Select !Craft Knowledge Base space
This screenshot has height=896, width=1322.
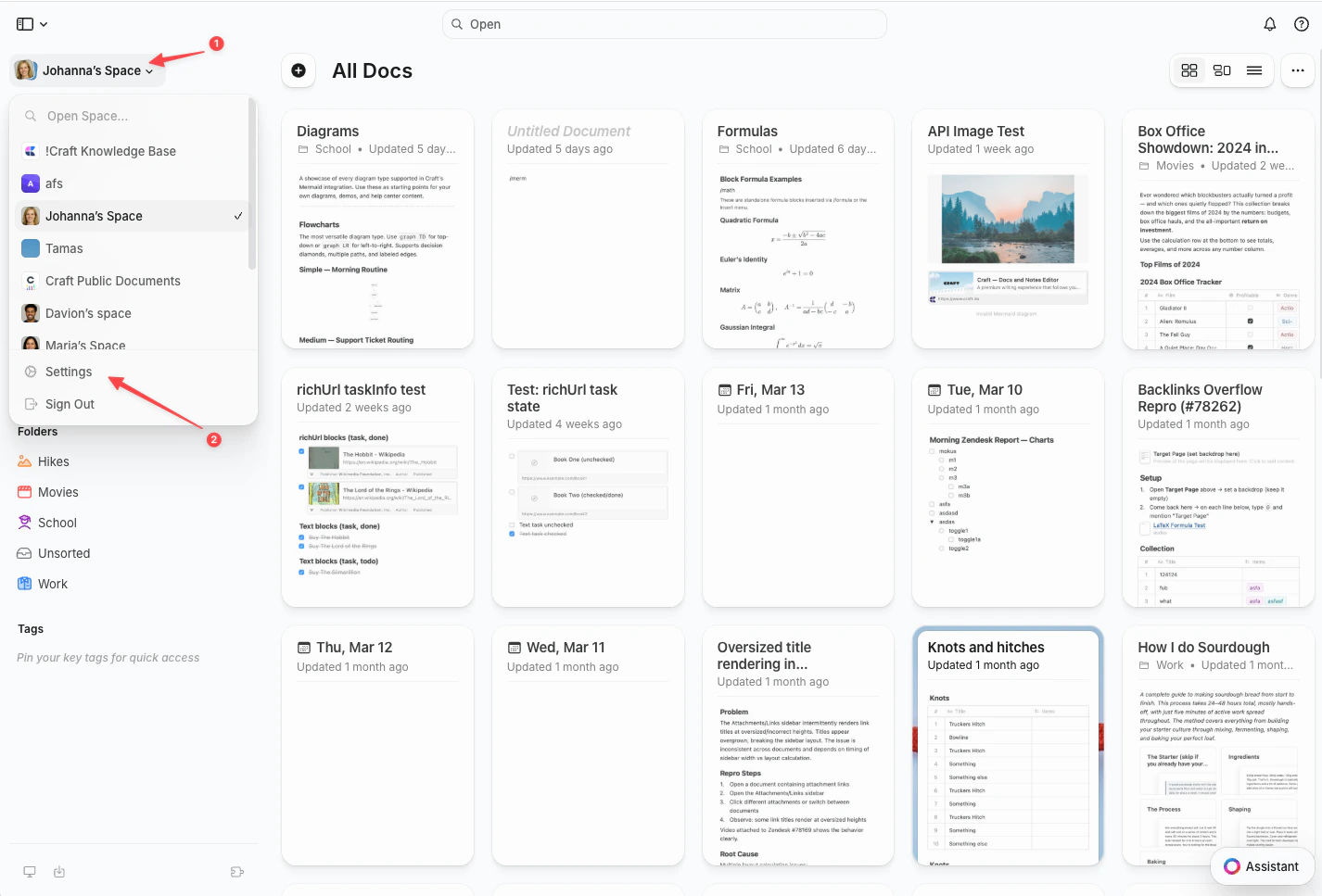pos(132,151)
